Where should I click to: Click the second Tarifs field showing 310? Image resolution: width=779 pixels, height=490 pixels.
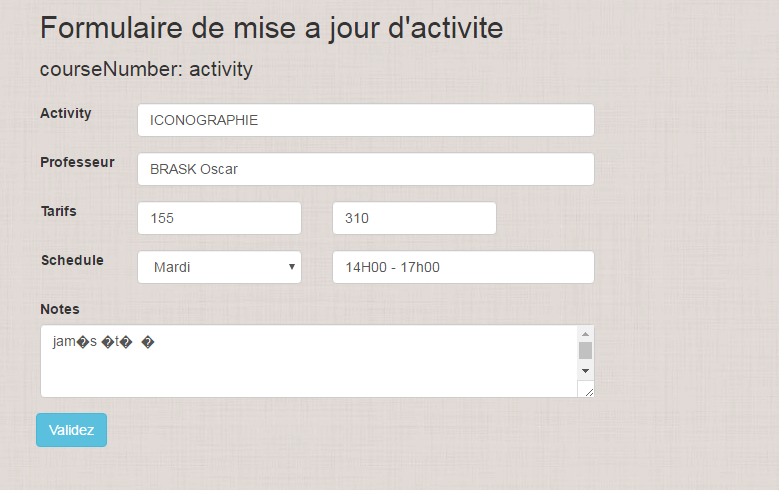point(414,218)
